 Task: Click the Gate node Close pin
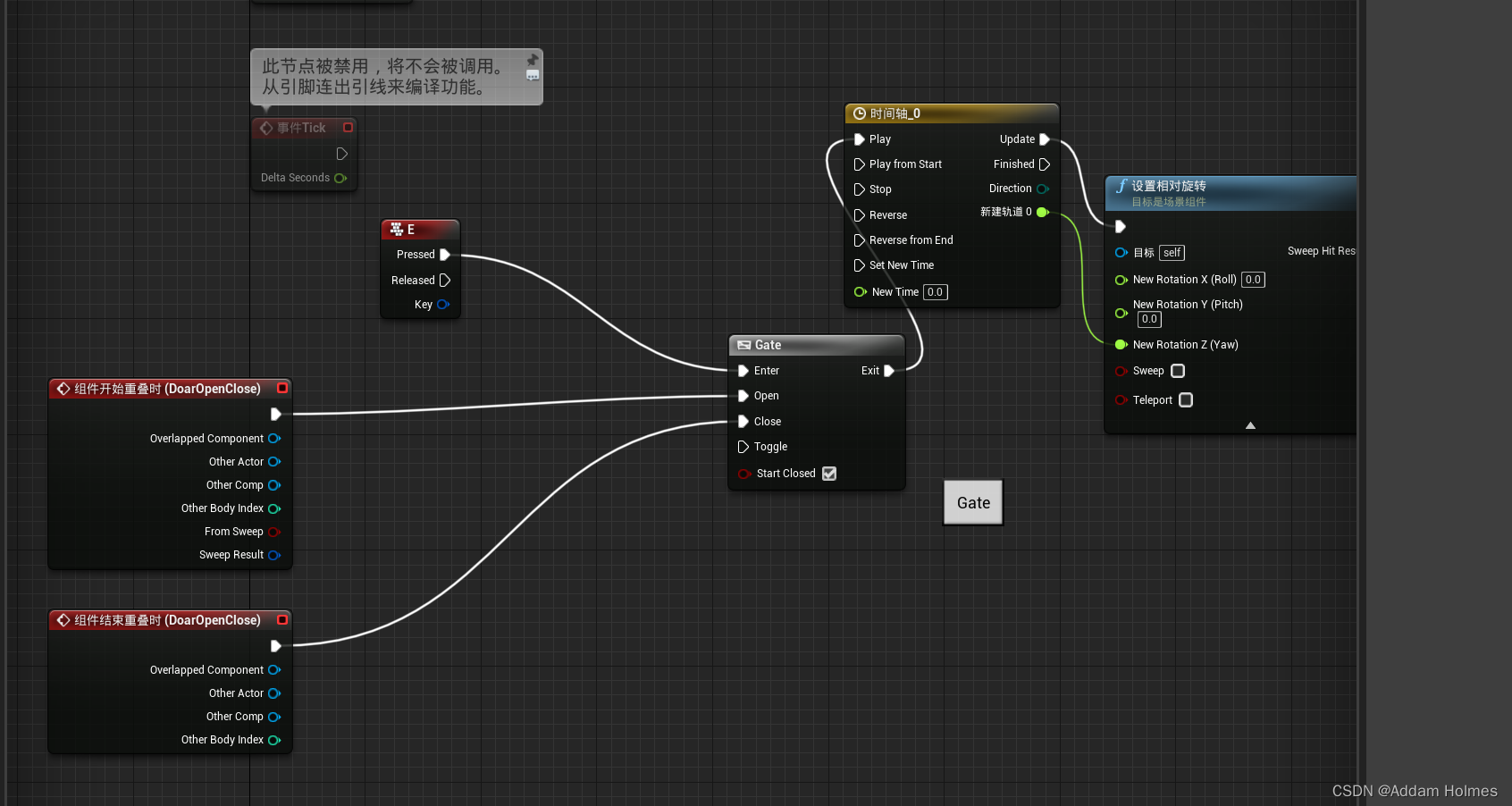743,422
